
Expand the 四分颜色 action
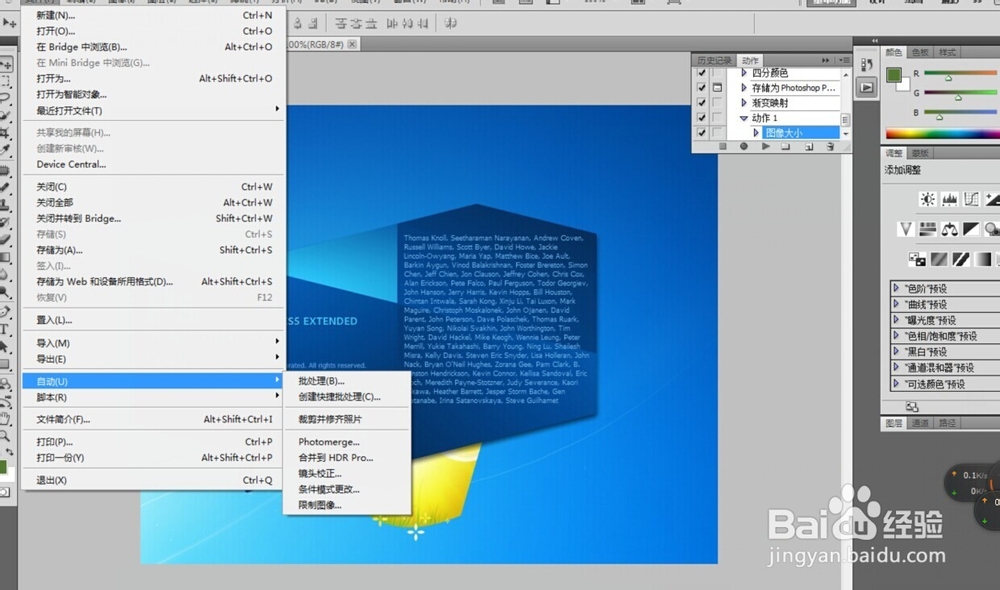(744, 73)
